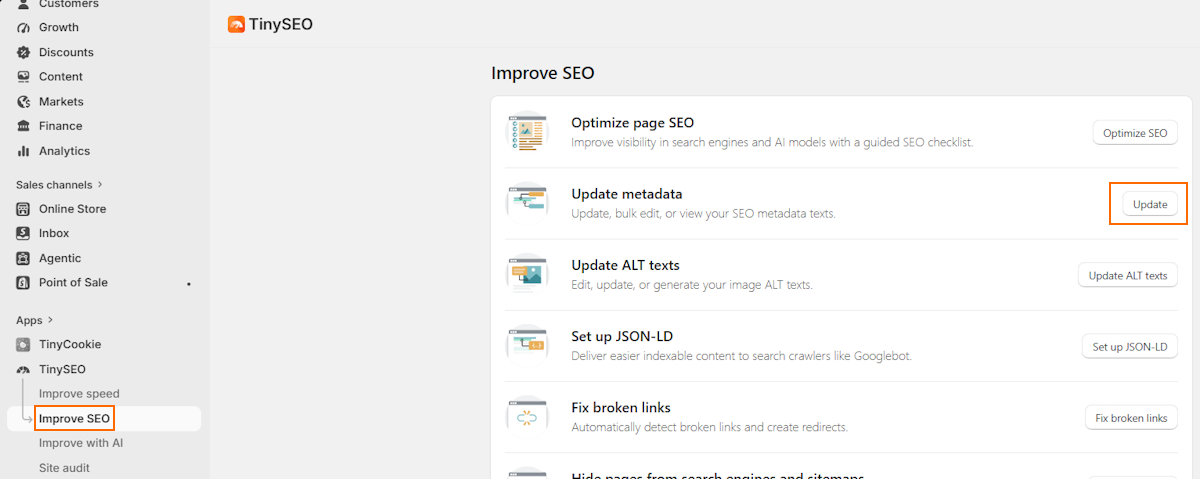Click the Update ALT texts heading
Viewport: 1200px width, 479px height.
coord(626,265)
